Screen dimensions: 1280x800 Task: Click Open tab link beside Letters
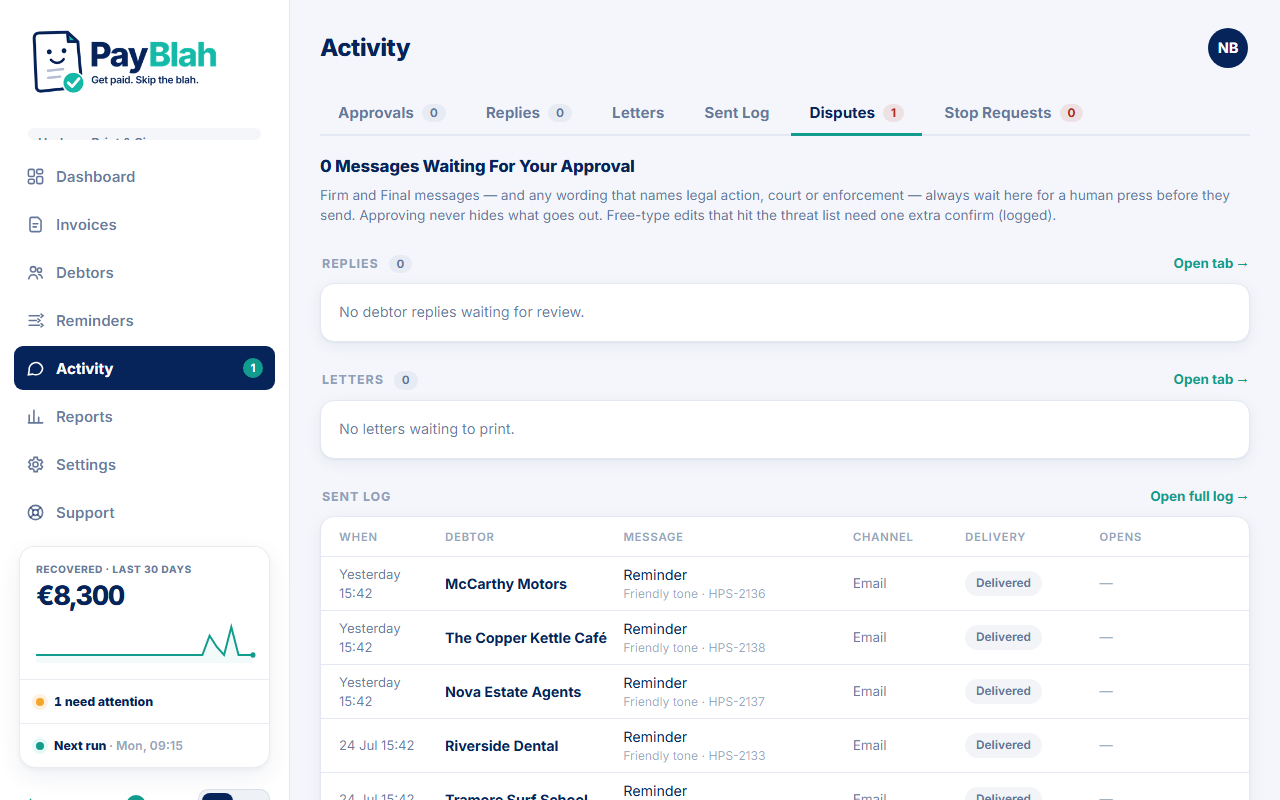tap(1211, 380)
